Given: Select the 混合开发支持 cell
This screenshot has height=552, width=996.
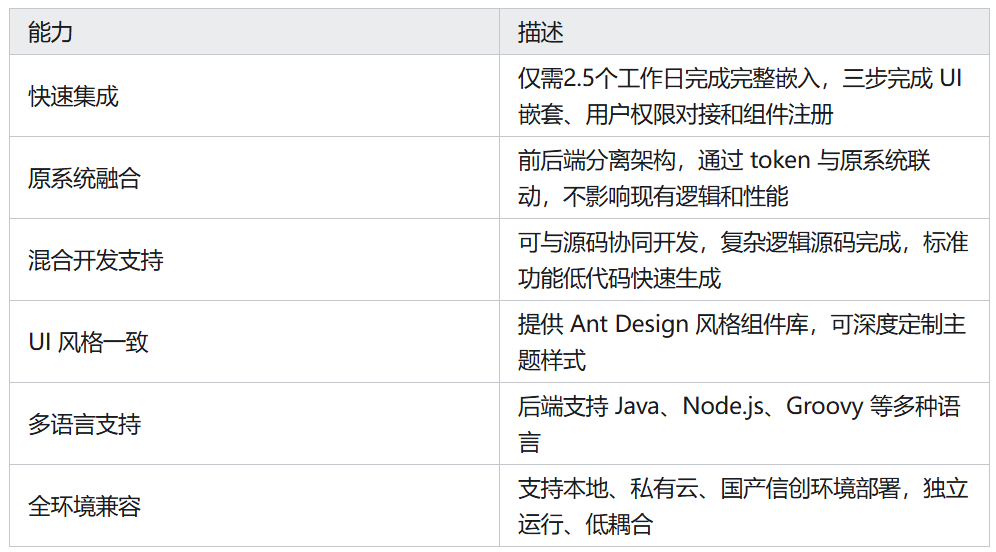Looking at the screenshot, I should coord(254,260).
